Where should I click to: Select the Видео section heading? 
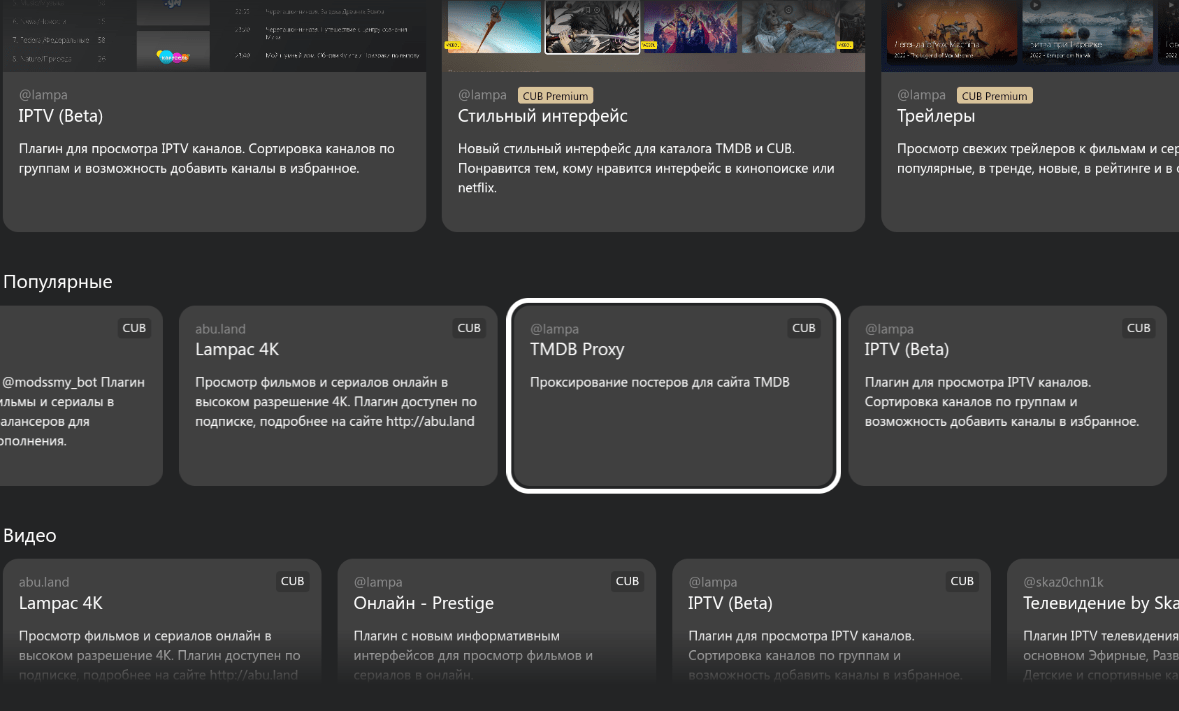pos(30,535)
